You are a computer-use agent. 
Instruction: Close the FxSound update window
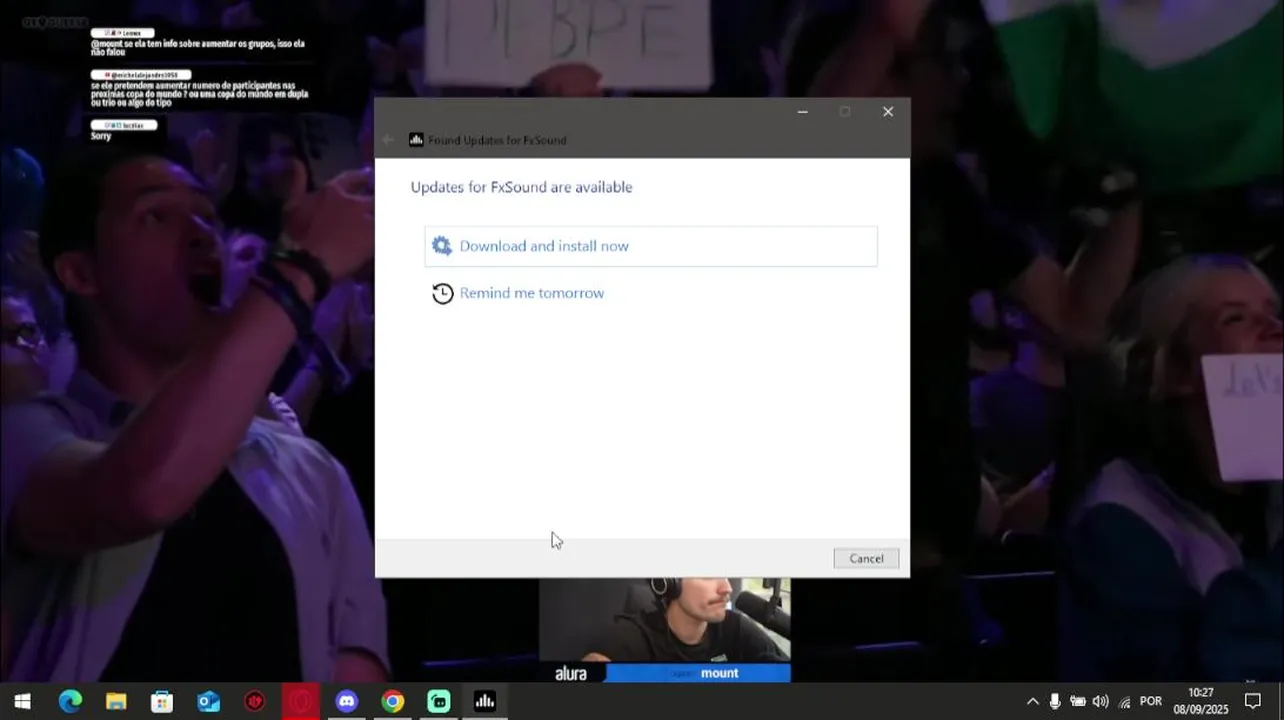[888, 112]
